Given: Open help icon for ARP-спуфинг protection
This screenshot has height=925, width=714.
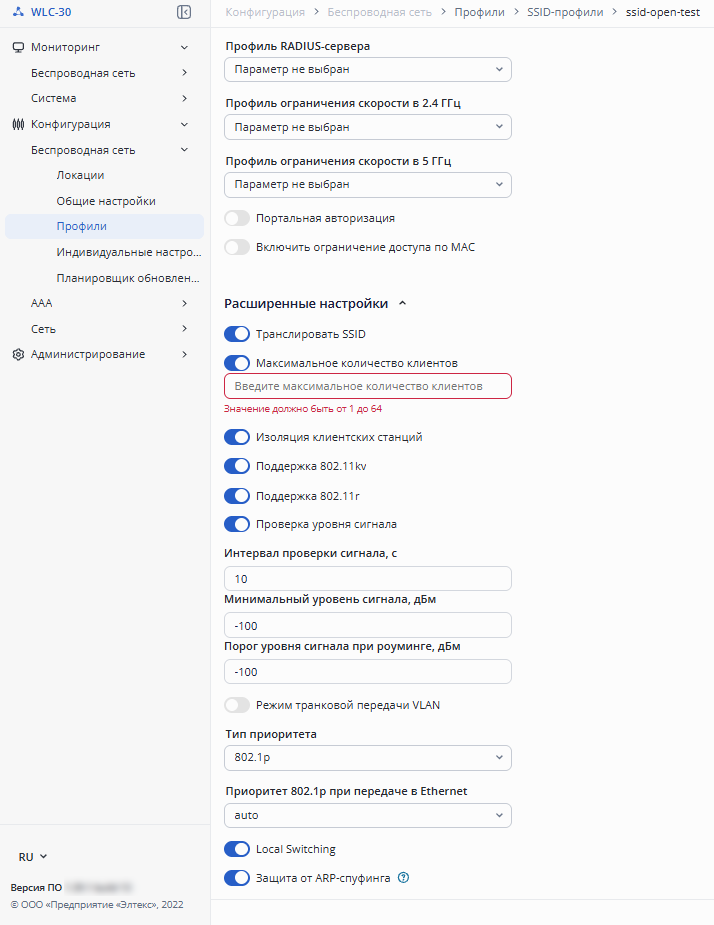Looking at the screenshot, I should point(404,878).
